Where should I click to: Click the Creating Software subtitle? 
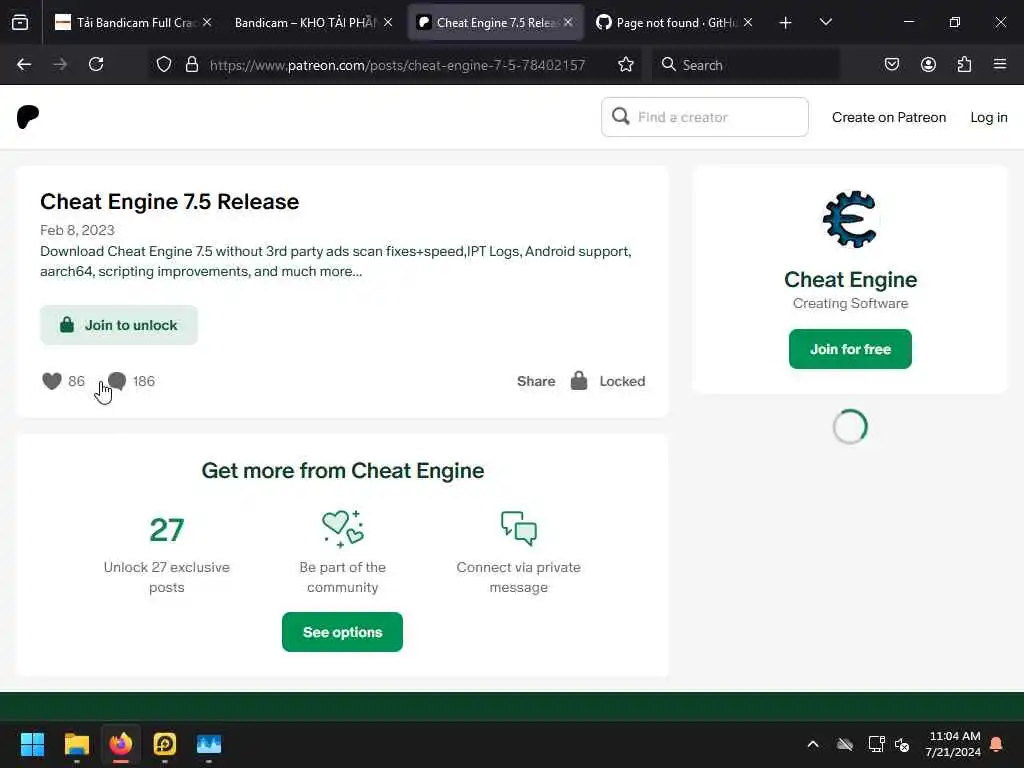[850, 304]
